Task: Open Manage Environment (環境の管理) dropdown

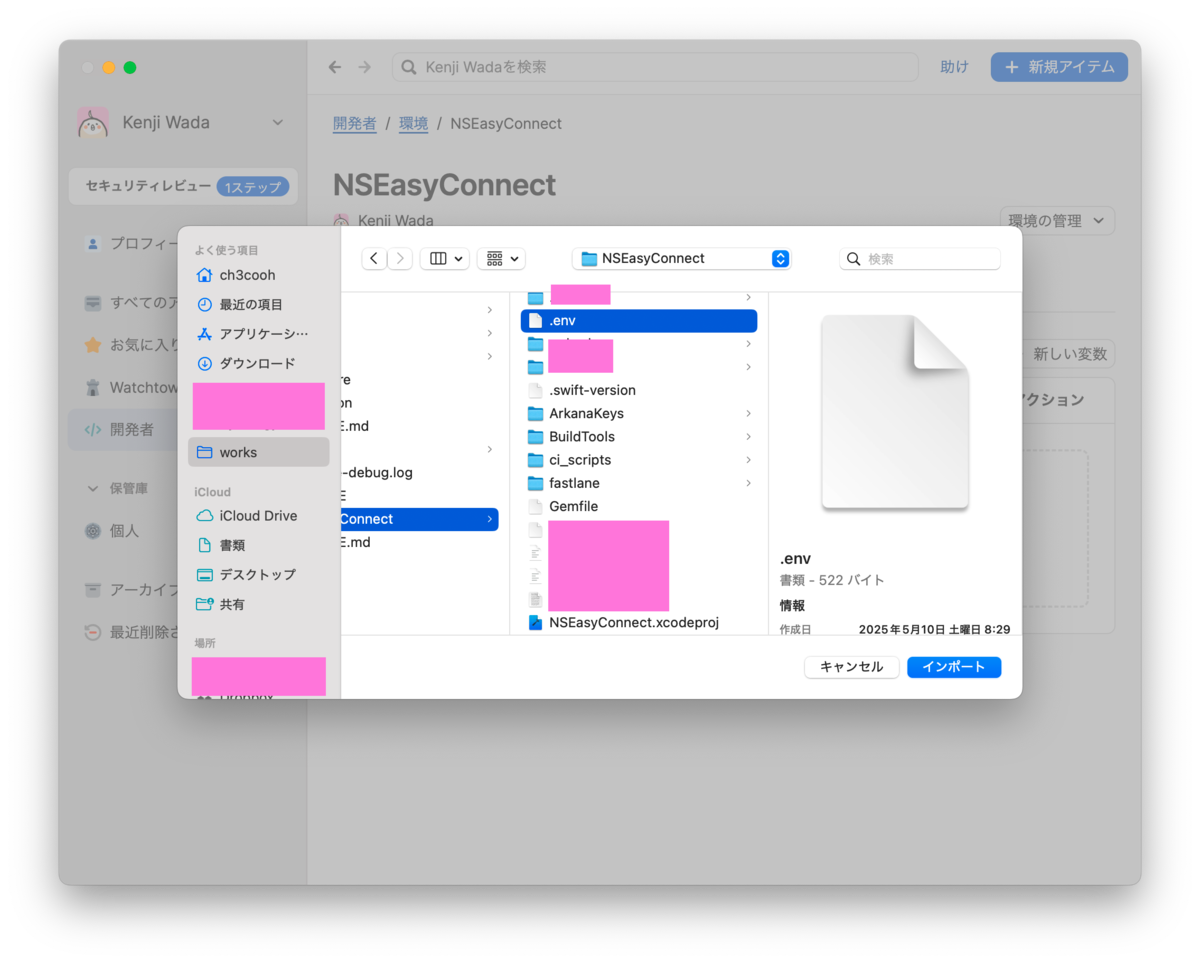Action: [1057, 221]
